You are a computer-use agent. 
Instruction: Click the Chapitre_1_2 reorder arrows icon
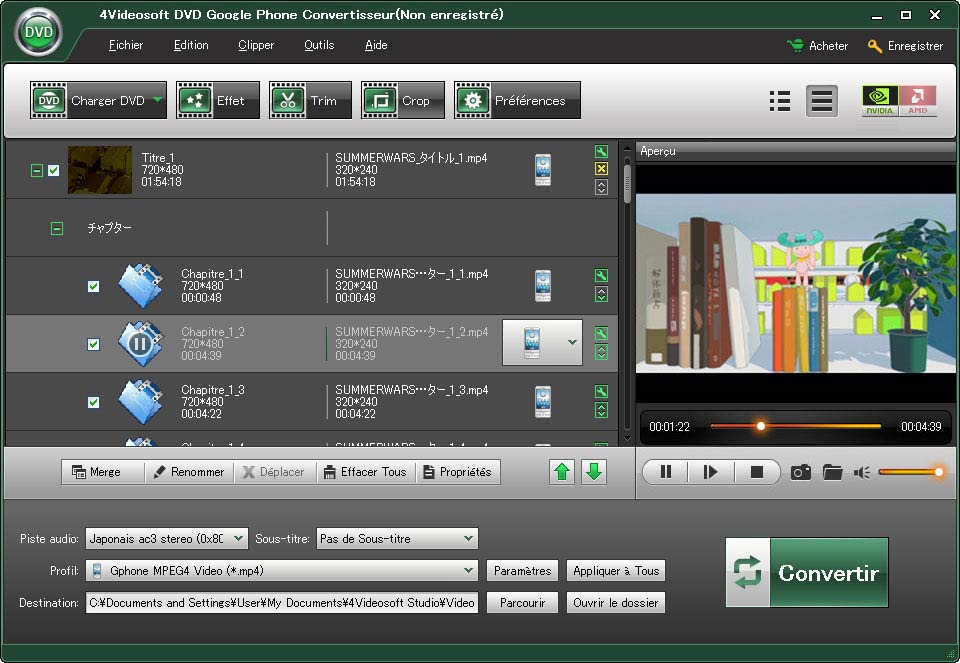(601, 353)
